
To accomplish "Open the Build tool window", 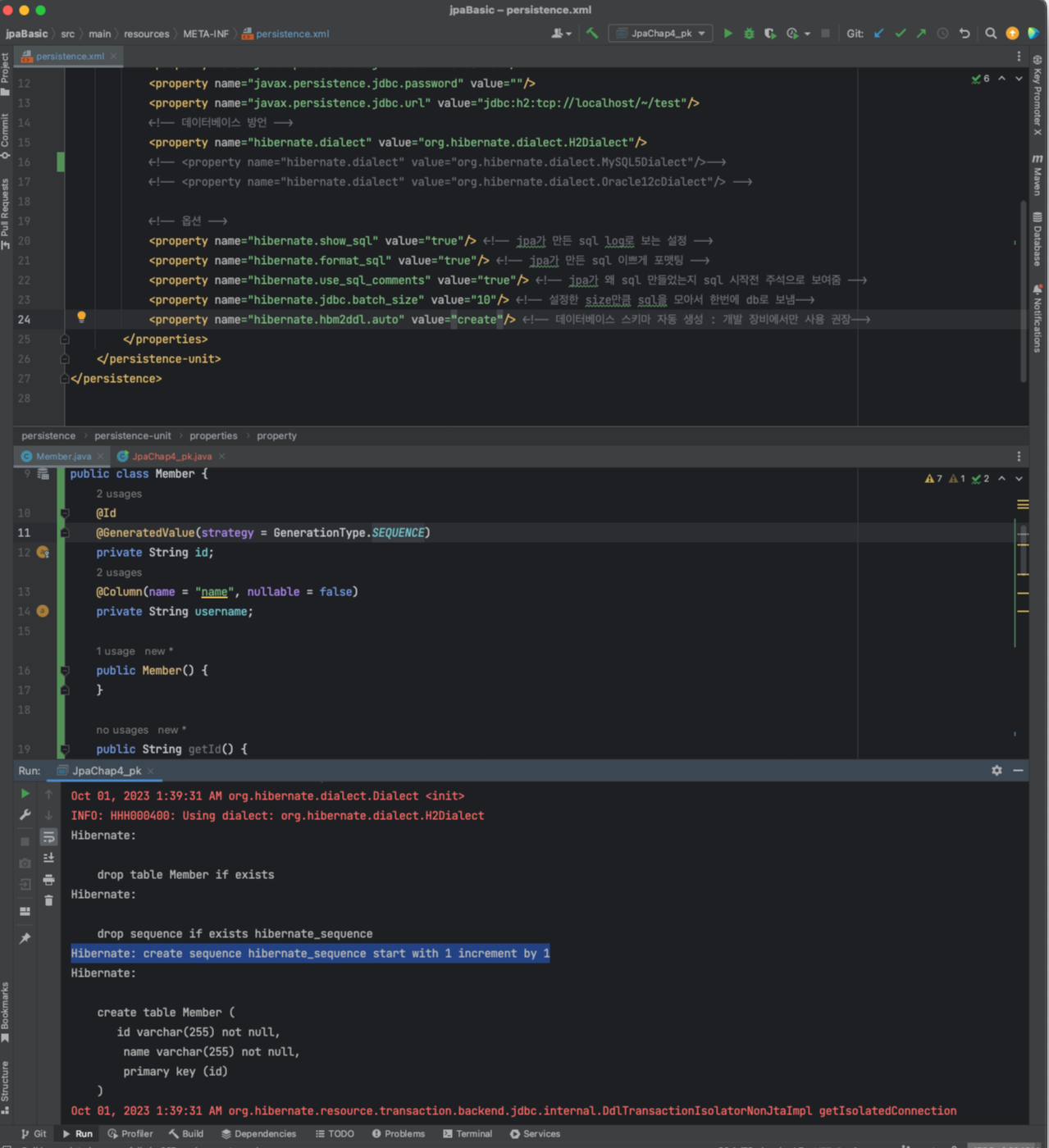I will [186, 1134].
